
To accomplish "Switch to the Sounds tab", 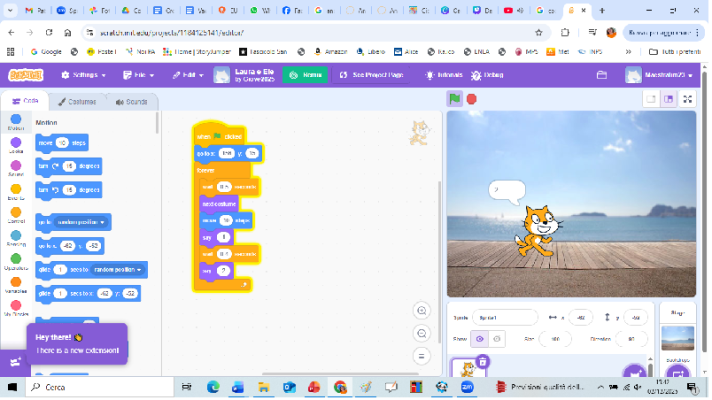I will [x=131, y=102].
